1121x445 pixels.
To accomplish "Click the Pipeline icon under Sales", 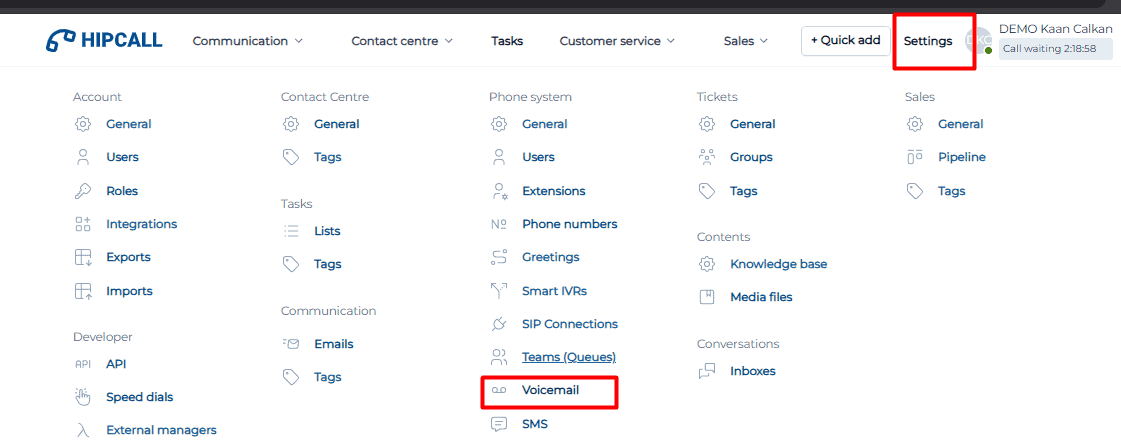I will point(914,157).
